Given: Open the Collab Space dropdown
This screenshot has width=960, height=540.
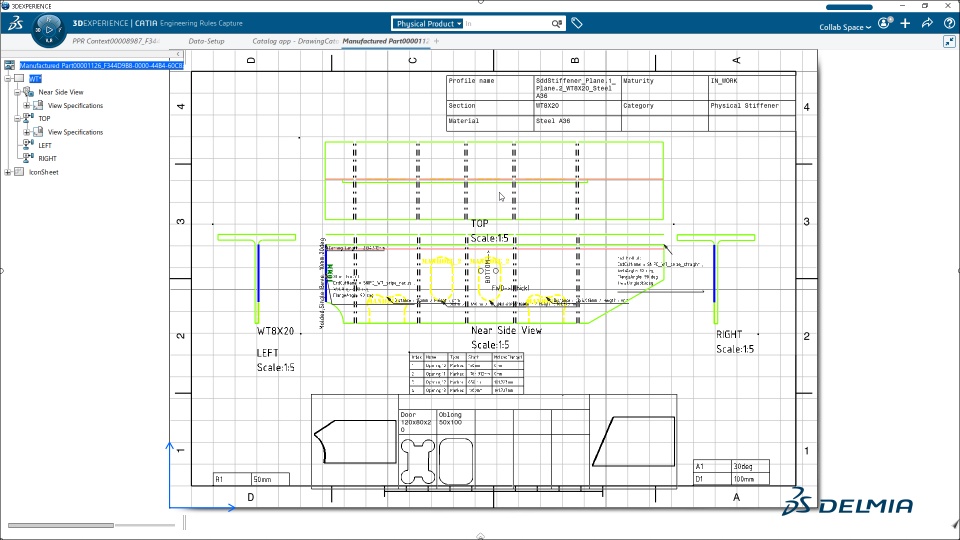Looking at the screenshot, I should coord(845,27).
